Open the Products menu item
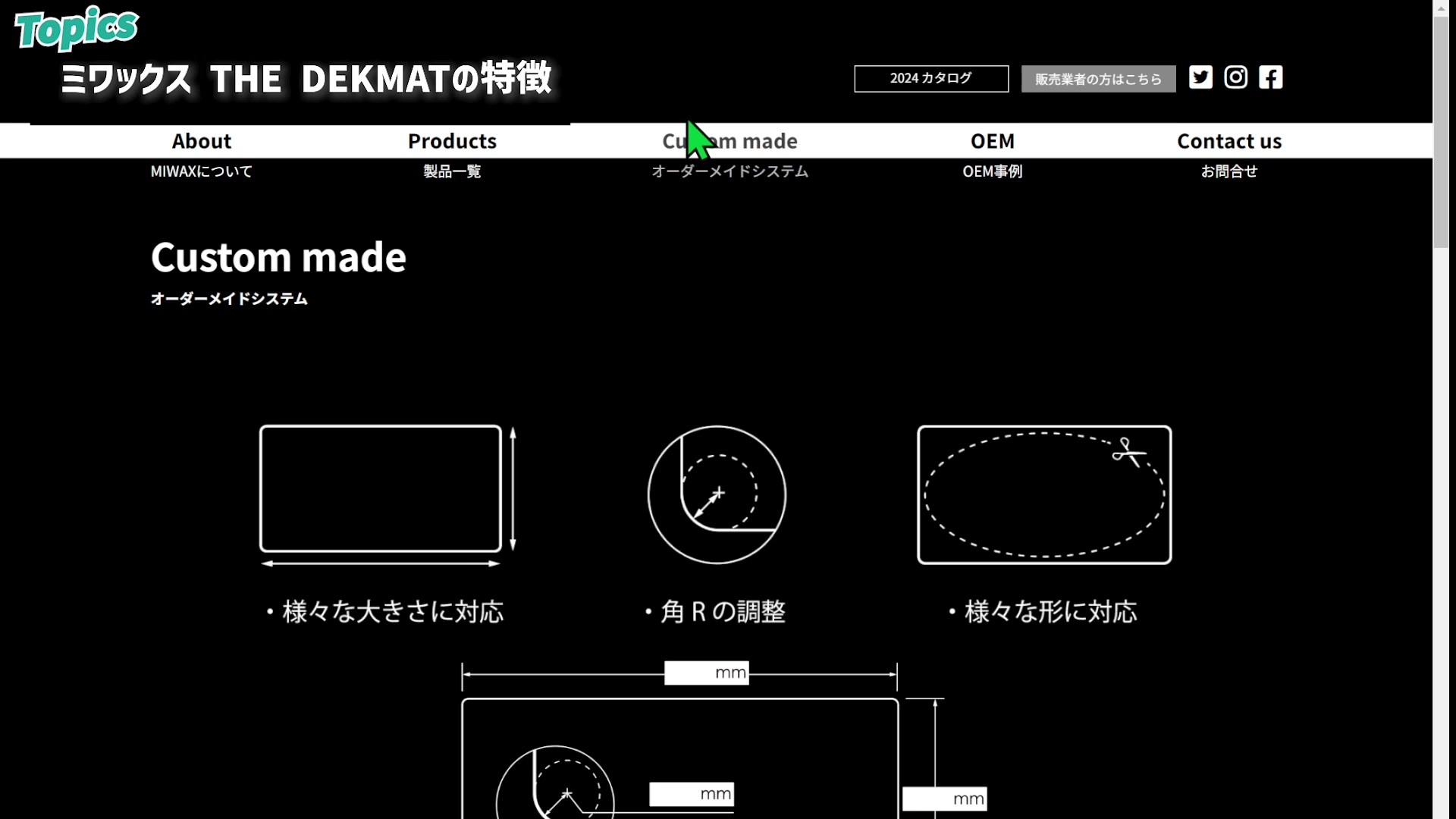 click(x=452, y=141)
